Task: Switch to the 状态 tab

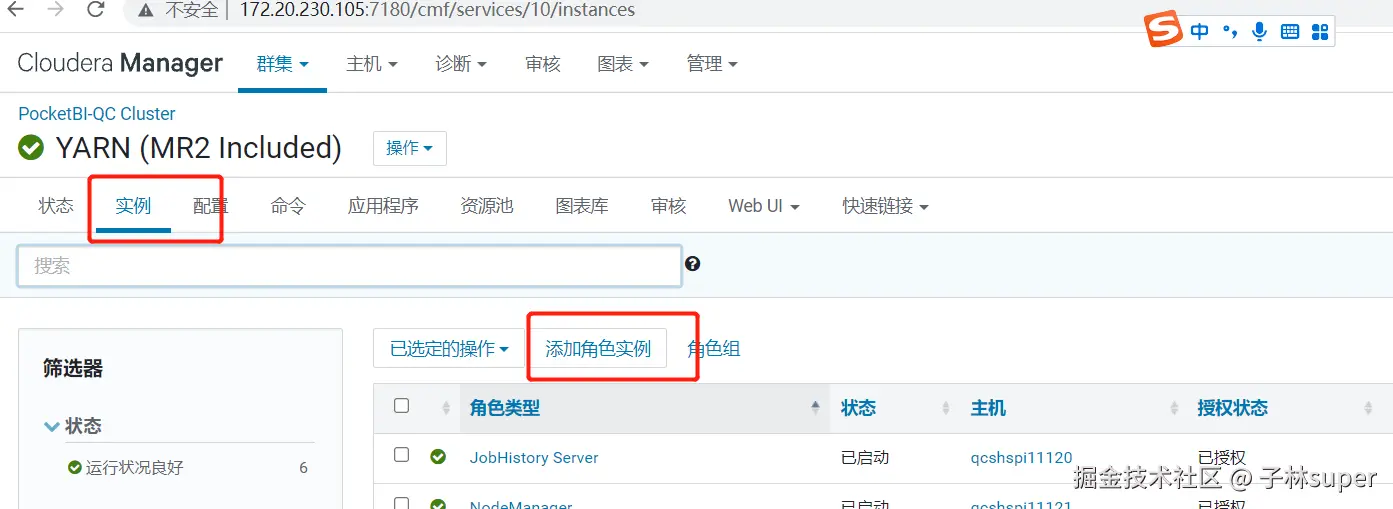Action: [56, 206]
